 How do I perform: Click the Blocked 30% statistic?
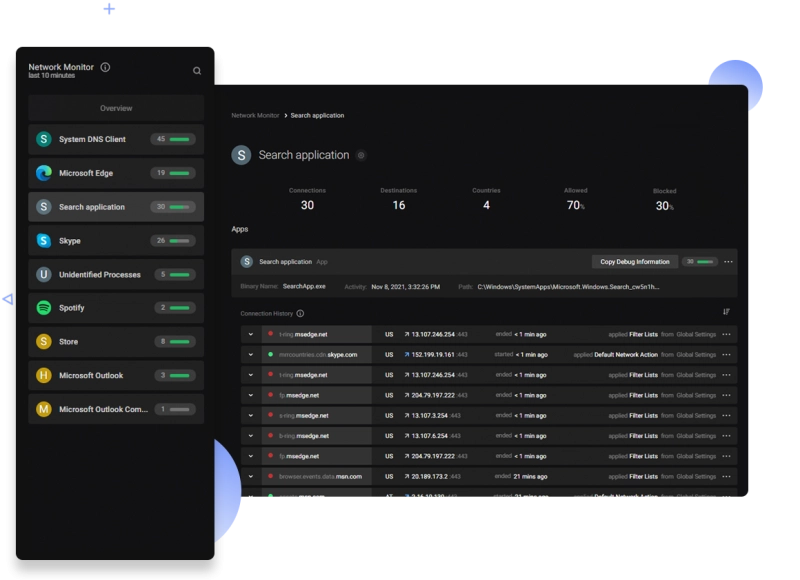pyautogui.click(x=664, y=206)
